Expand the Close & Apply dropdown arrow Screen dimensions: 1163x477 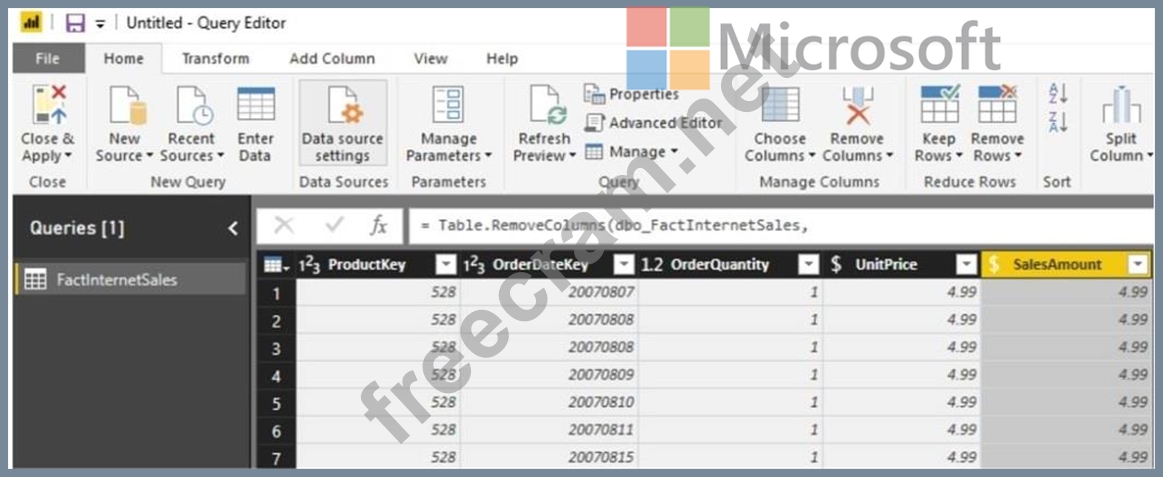[x=69, y=157]
